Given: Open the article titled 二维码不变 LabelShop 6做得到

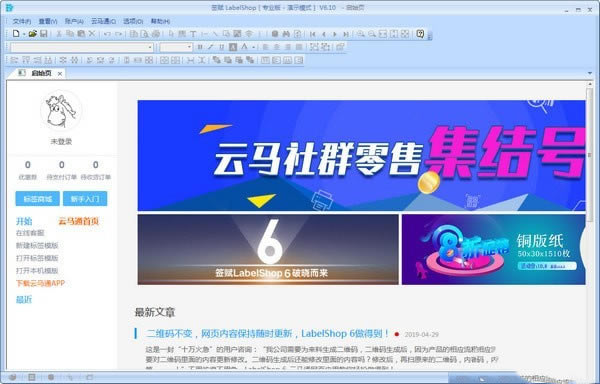Looking at the screenshot, I should (267, 334).
